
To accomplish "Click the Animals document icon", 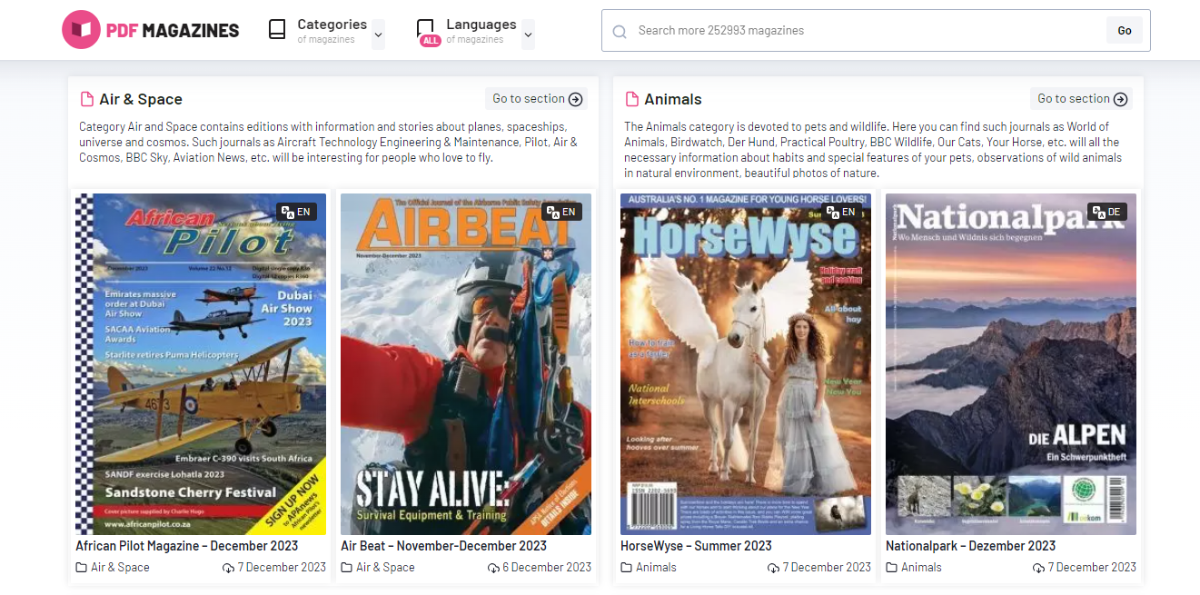I will [x=632, y=99].
